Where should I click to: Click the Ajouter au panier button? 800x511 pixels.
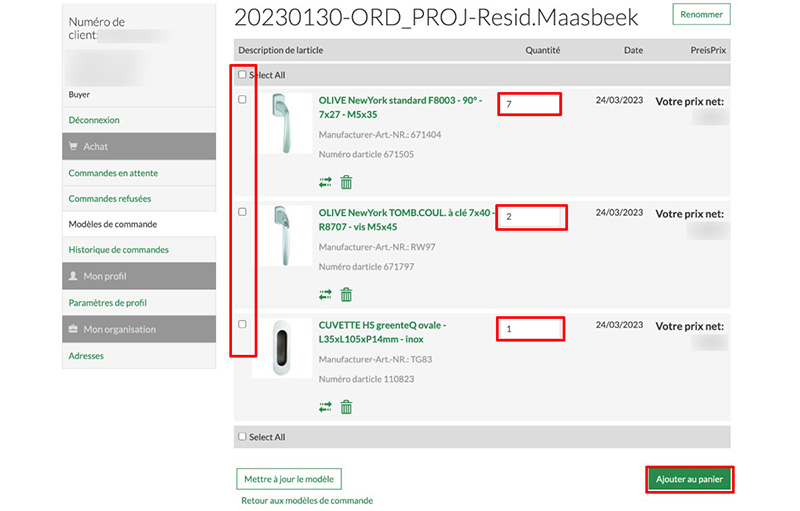(x=690, y=479)
